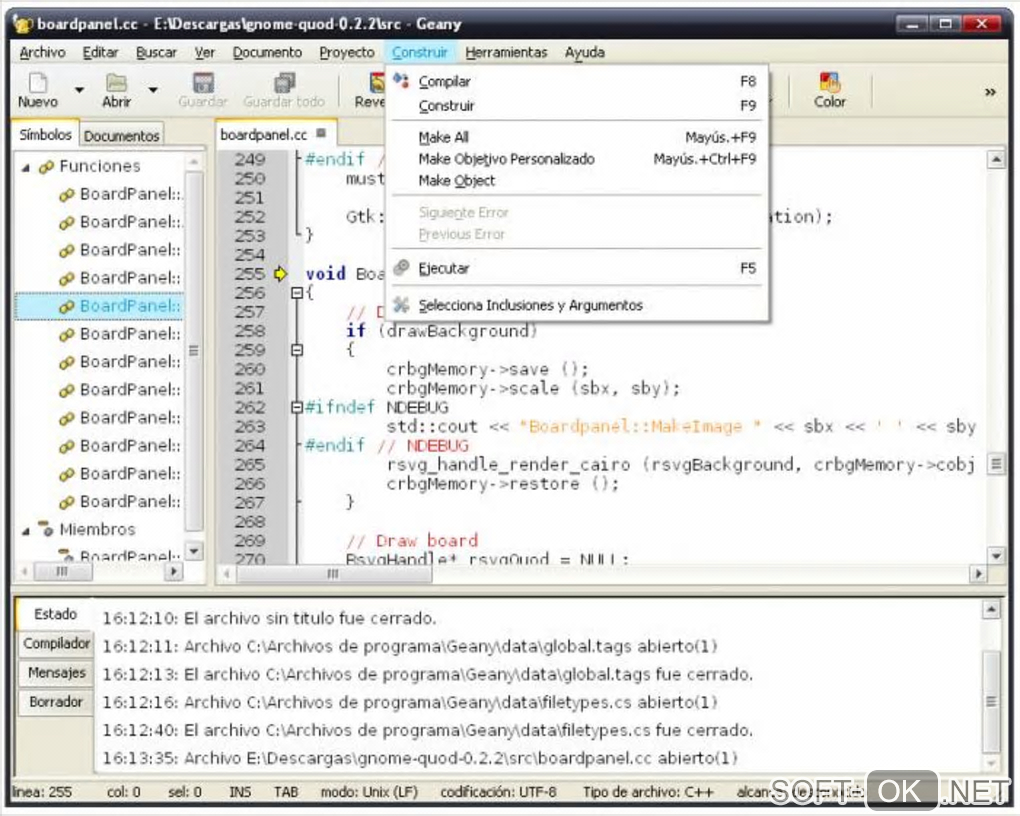1020x816 pixels.
Task: Open the Mensajes tab
Action: click(x=57, y=673)
